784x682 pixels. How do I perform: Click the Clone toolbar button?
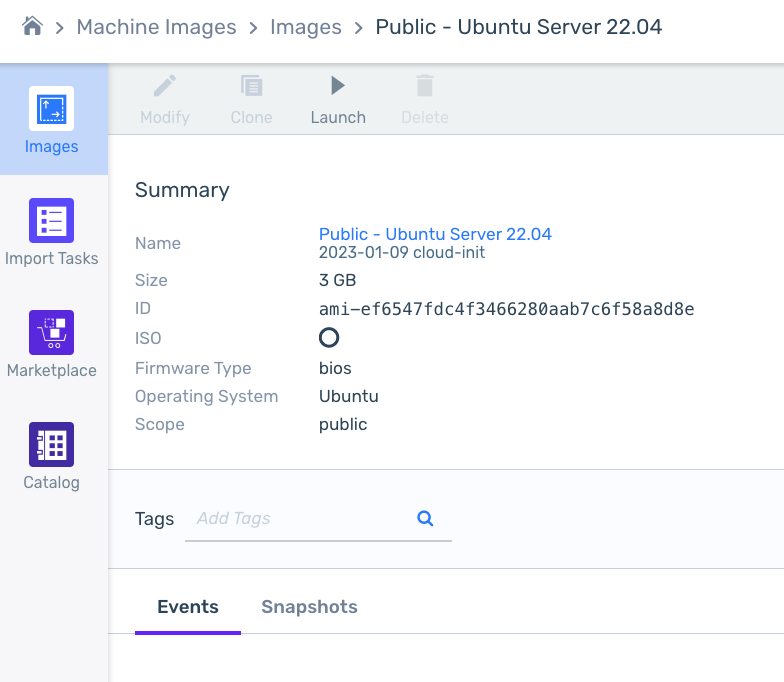coord(252,100)
